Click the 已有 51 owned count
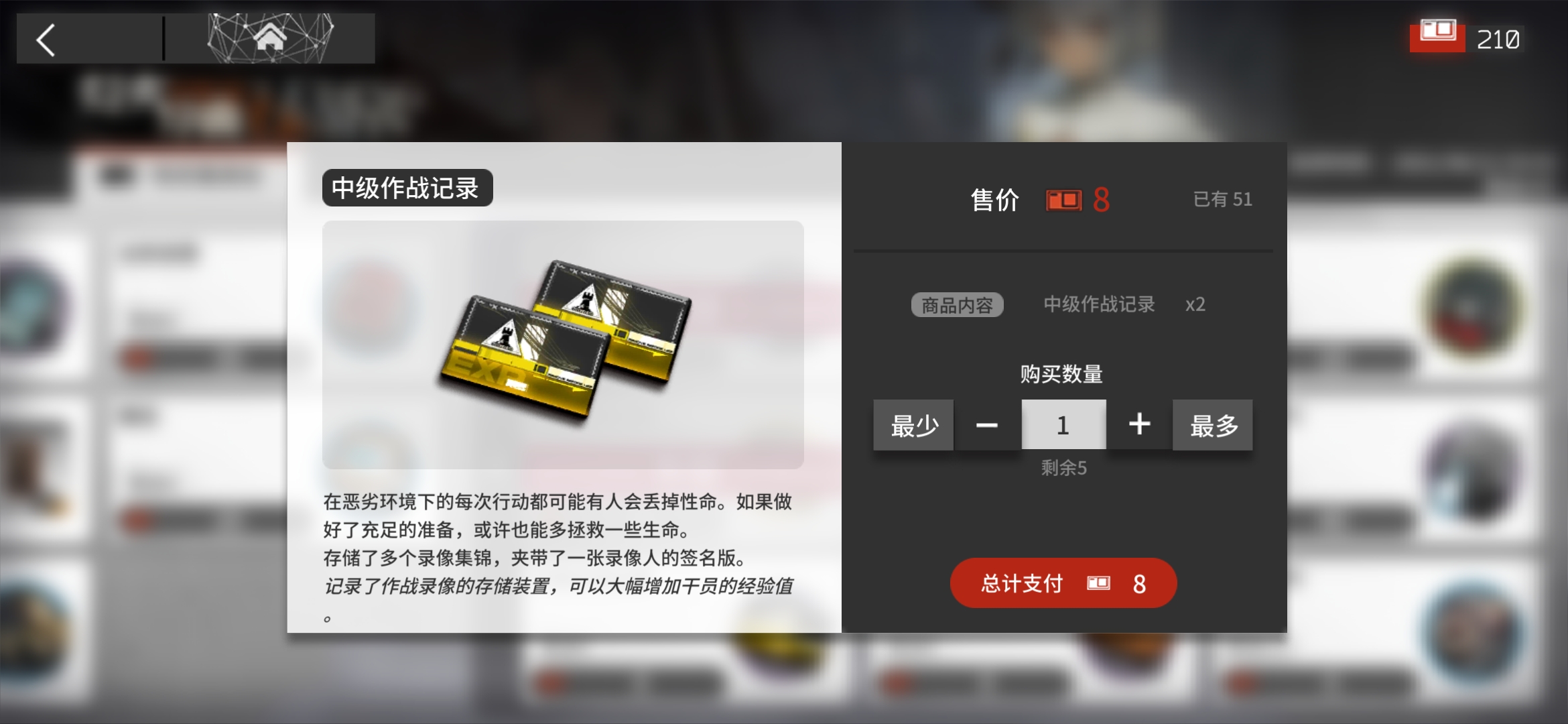Screen dimensions: 1568x724 (1222, 199)
